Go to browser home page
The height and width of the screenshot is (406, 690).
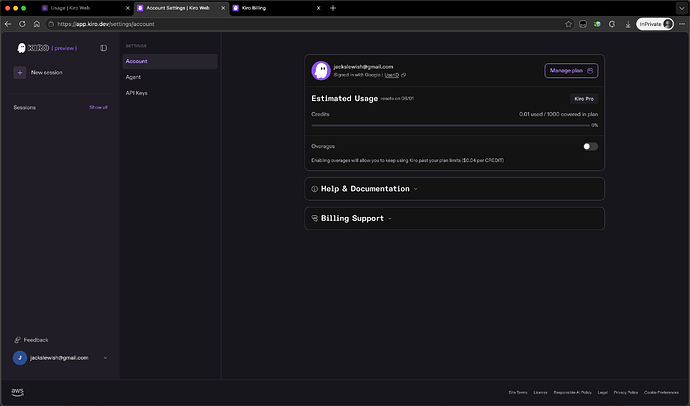(x=37, y=24)
